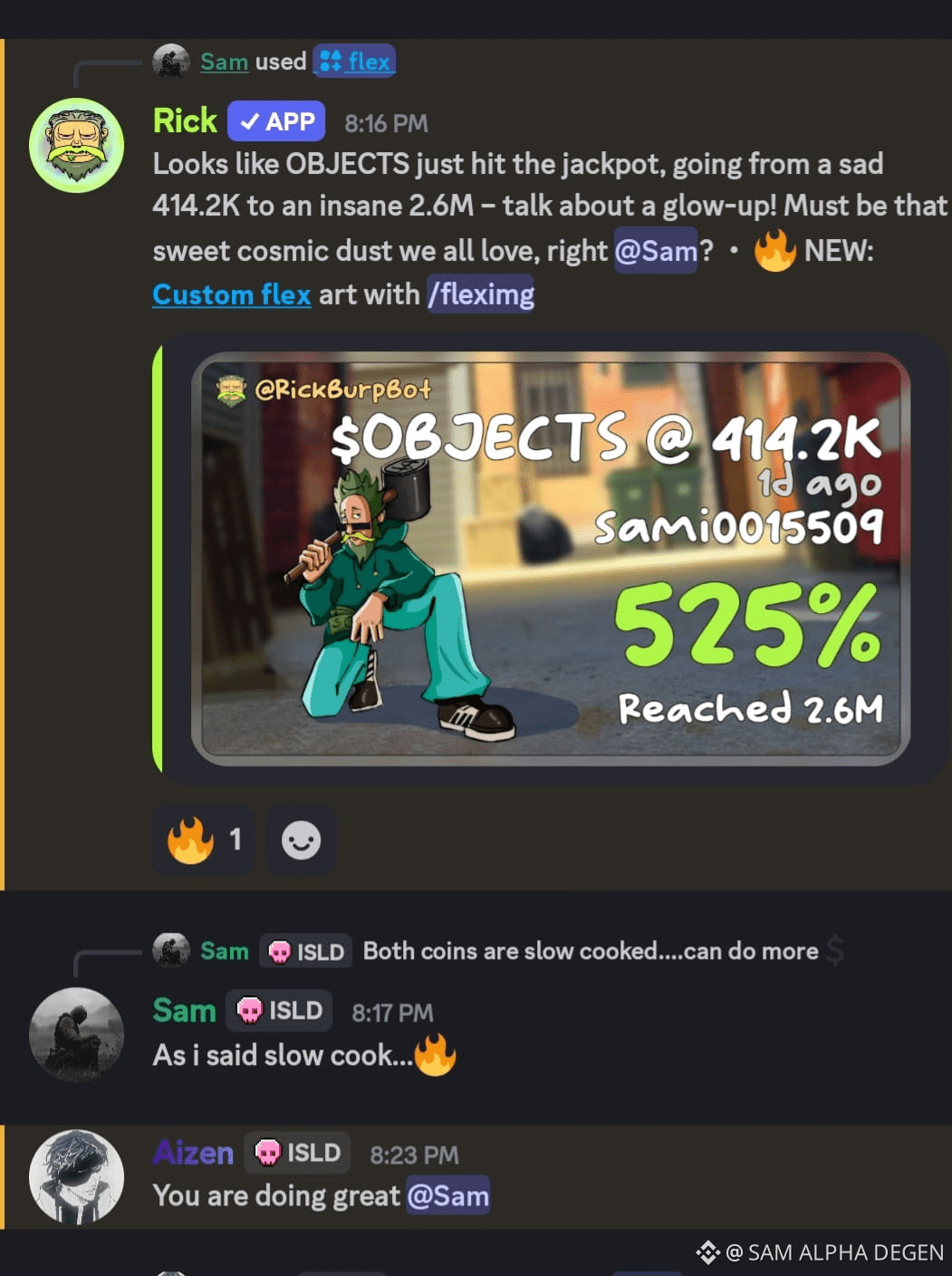Click the verified APP badge next to Rick
The width and height of the screenshot is (952, 1276).
[276, 121]
